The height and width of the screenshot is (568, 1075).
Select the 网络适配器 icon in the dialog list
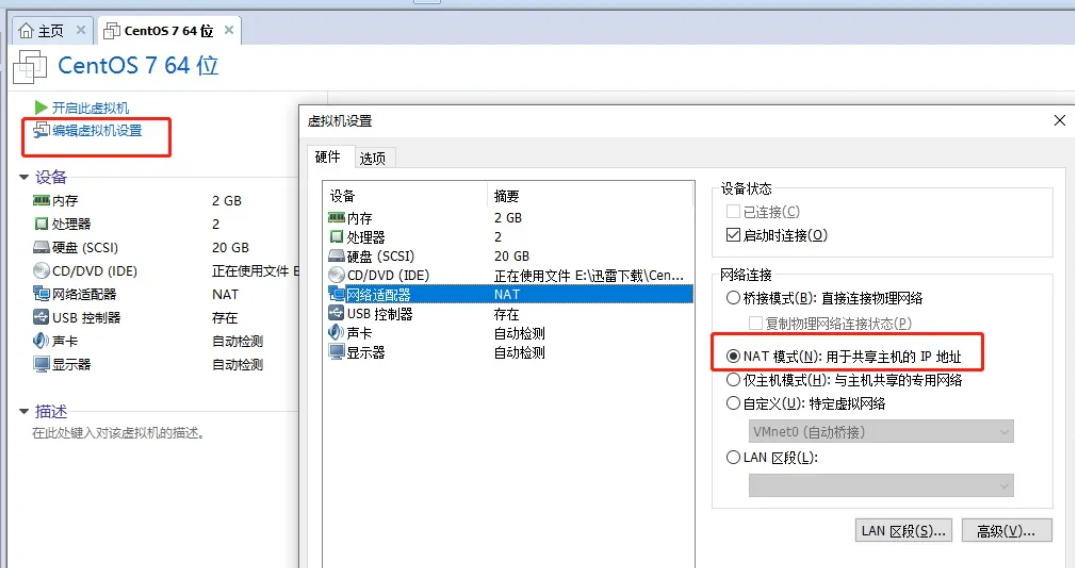336,294
